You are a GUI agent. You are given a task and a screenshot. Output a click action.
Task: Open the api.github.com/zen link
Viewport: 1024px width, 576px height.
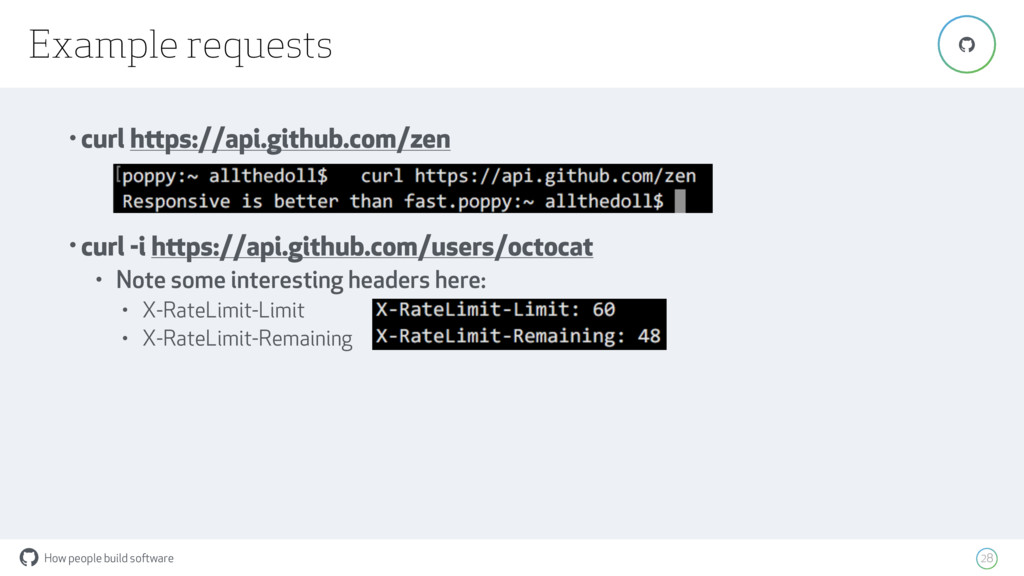click(290, 139)
